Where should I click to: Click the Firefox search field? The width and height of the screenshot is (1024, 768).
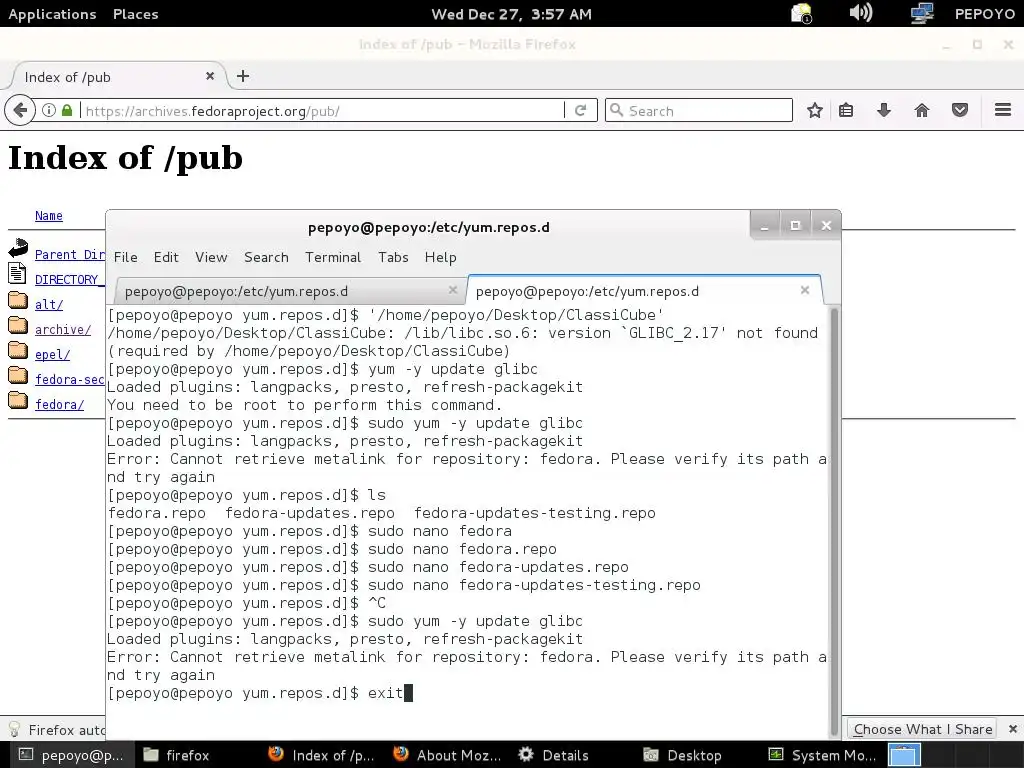tap(699, 110)
